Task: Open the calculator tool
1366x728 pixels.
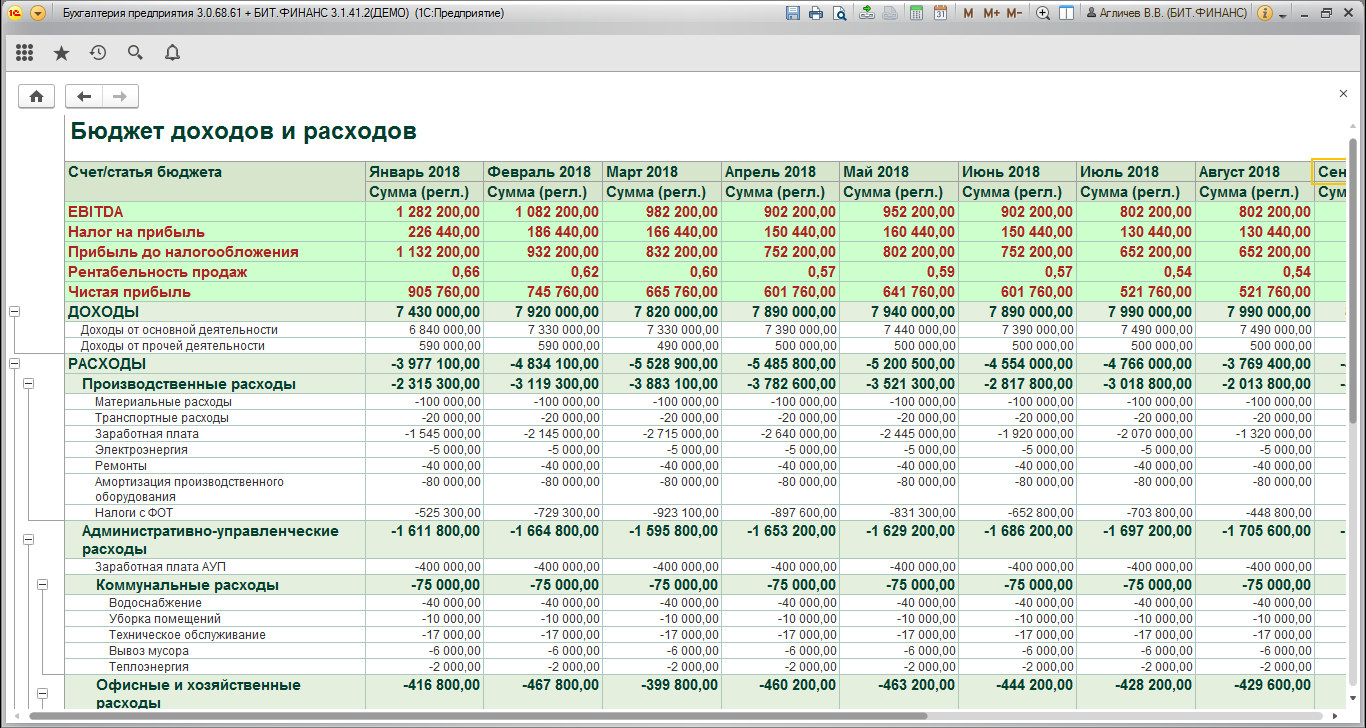Action: coord(916,14)
